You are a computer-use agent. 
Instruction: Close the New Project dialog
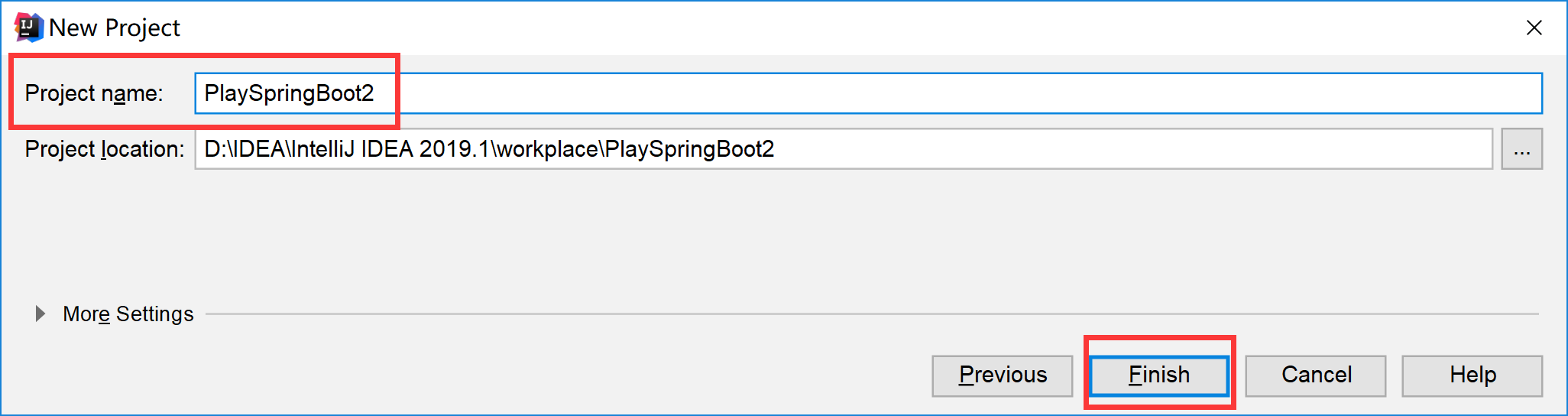(x=1534, y=28)
